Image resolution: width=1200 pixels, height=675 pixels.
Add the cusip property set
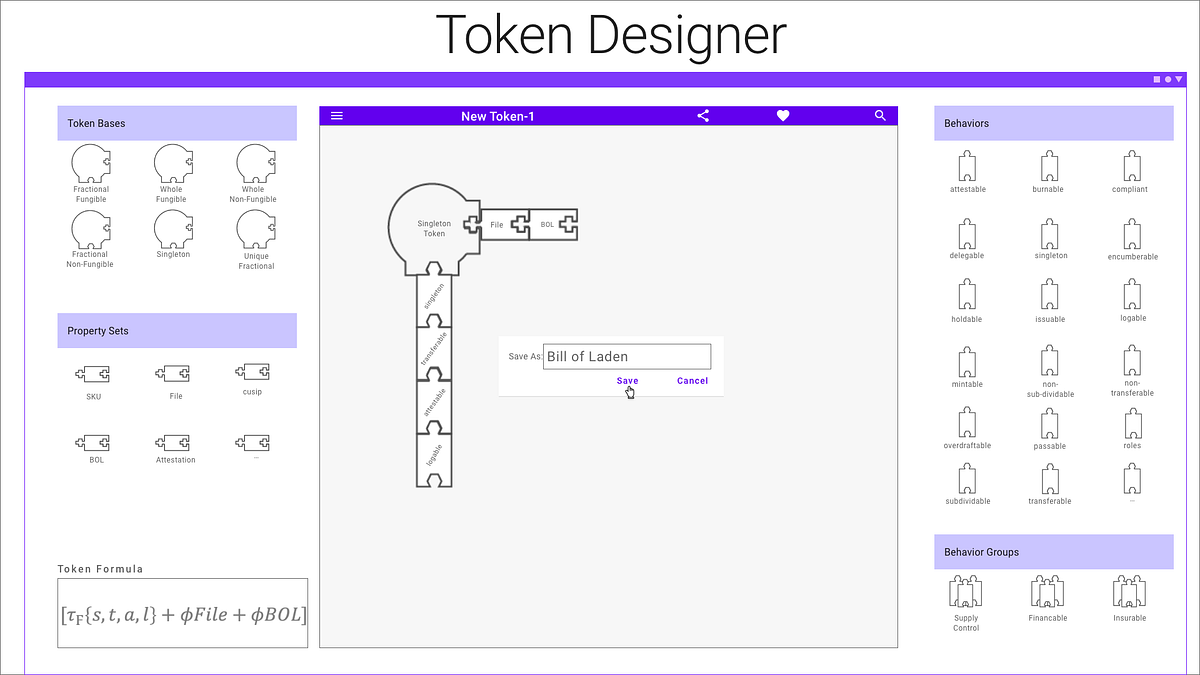(253, 370)
